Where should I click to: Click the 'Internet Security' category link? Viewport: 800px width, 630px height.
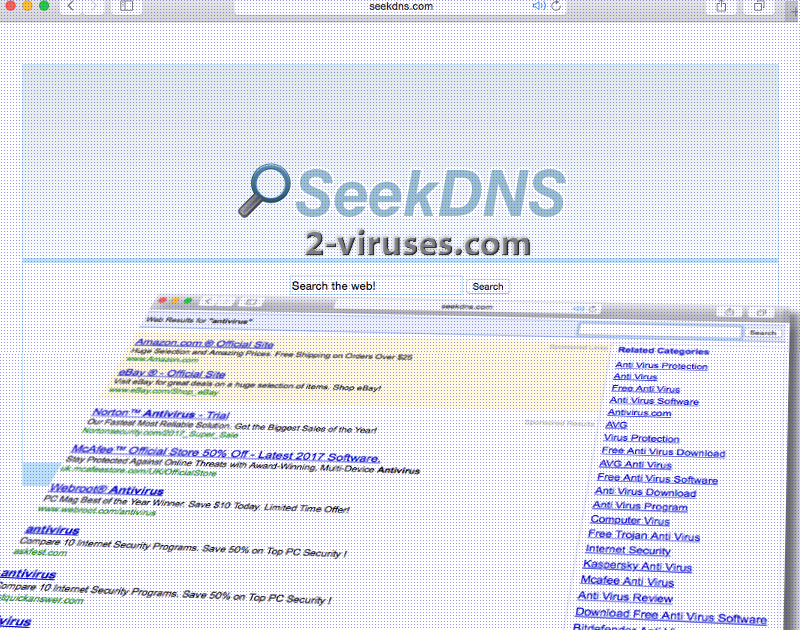(628, 550)
